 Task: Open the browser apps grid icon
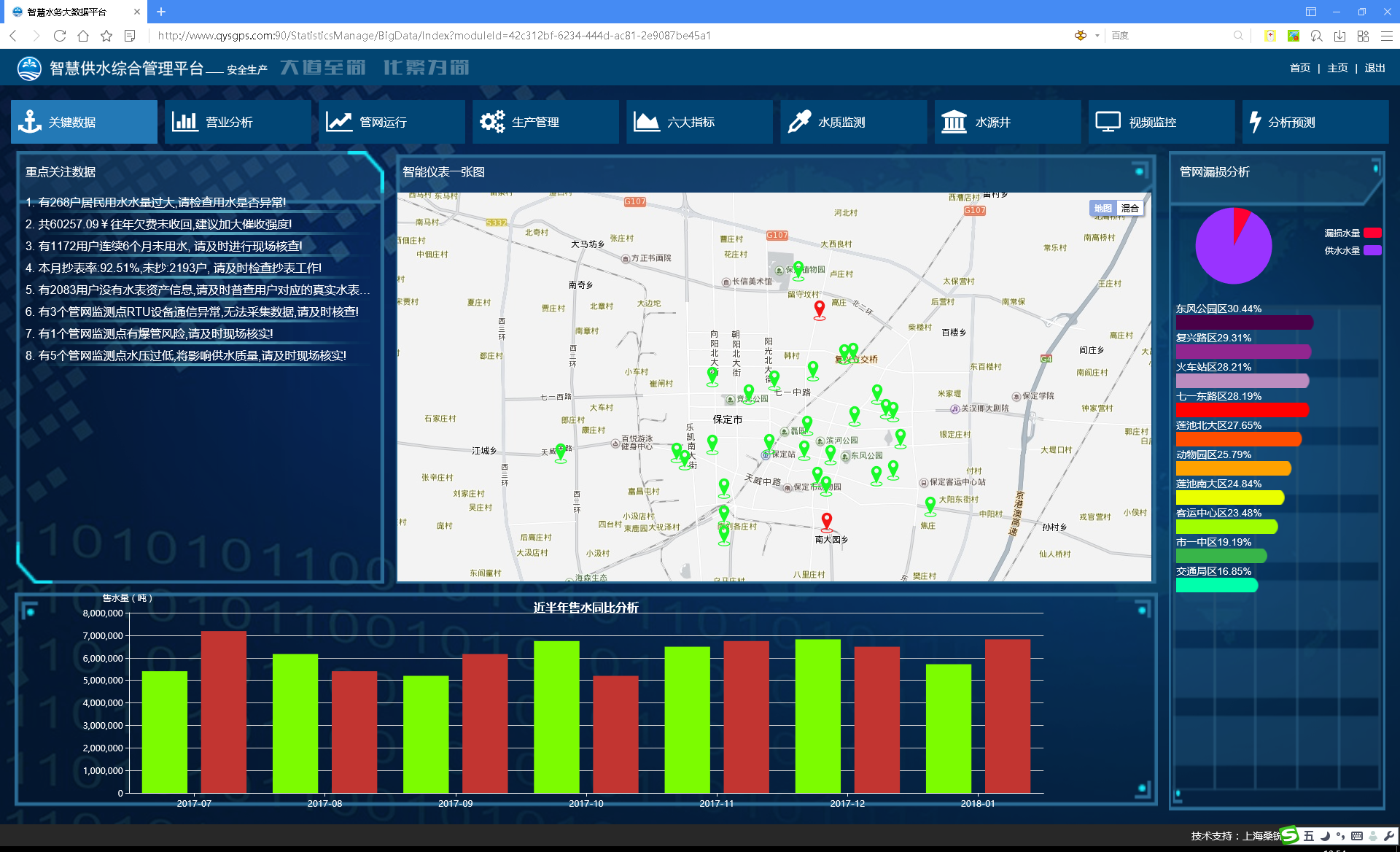click(1363, 36)
